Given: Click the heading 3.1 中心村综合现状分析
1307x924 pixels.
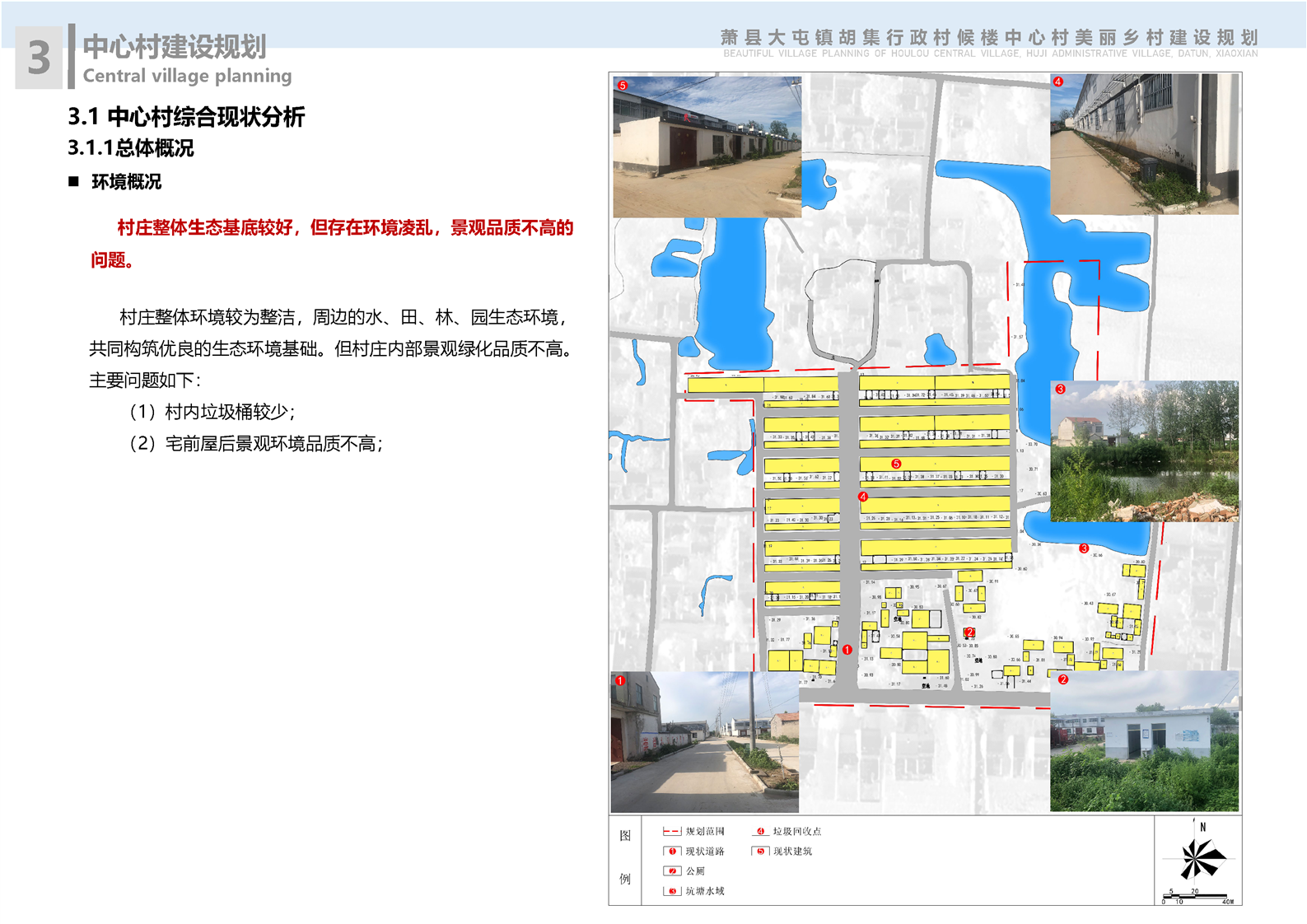Looking at the screenshot, I should (x=186, y=117).
